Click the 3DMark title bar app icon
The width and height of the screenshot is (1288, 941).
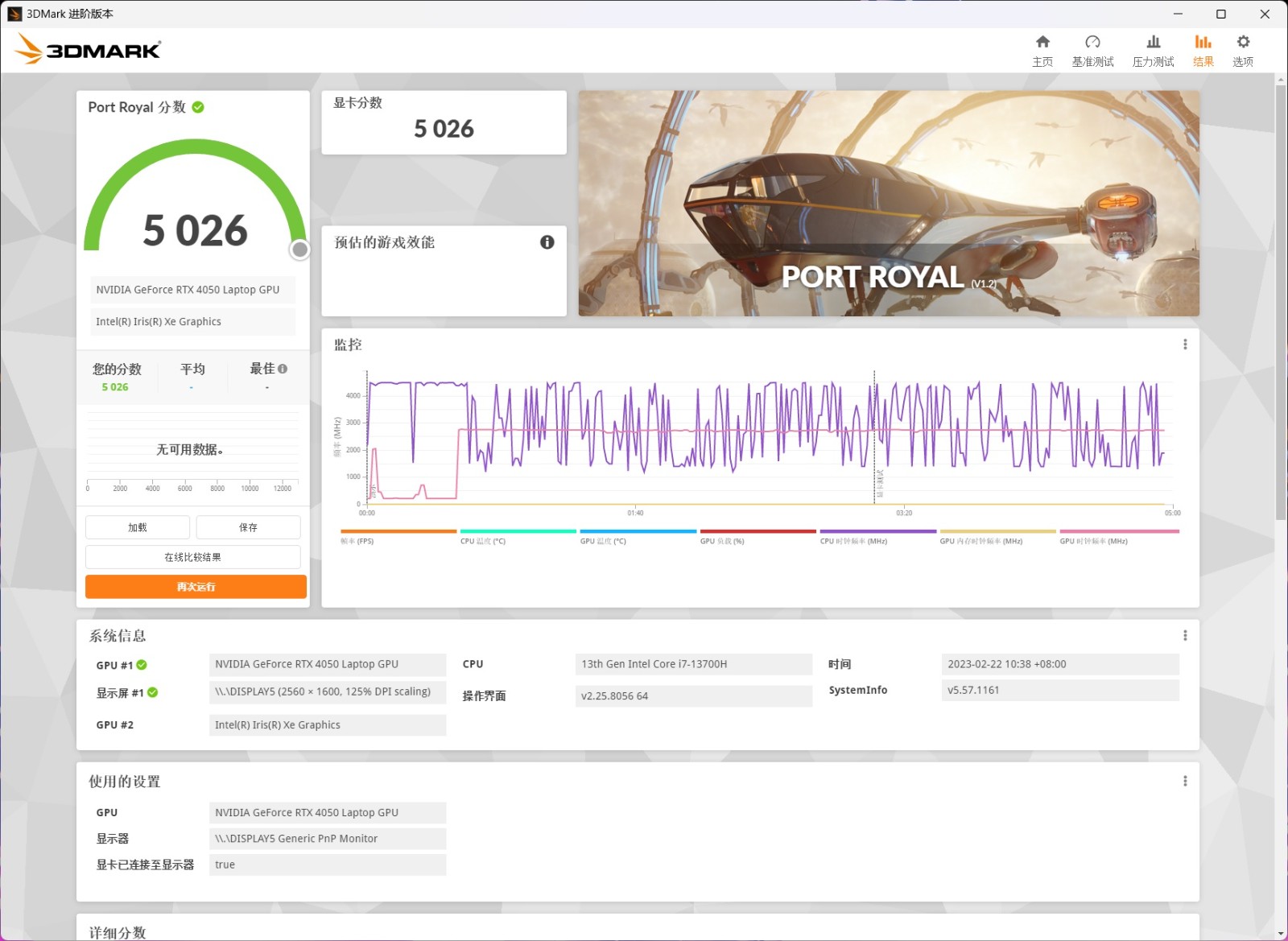tap(14, 14)
